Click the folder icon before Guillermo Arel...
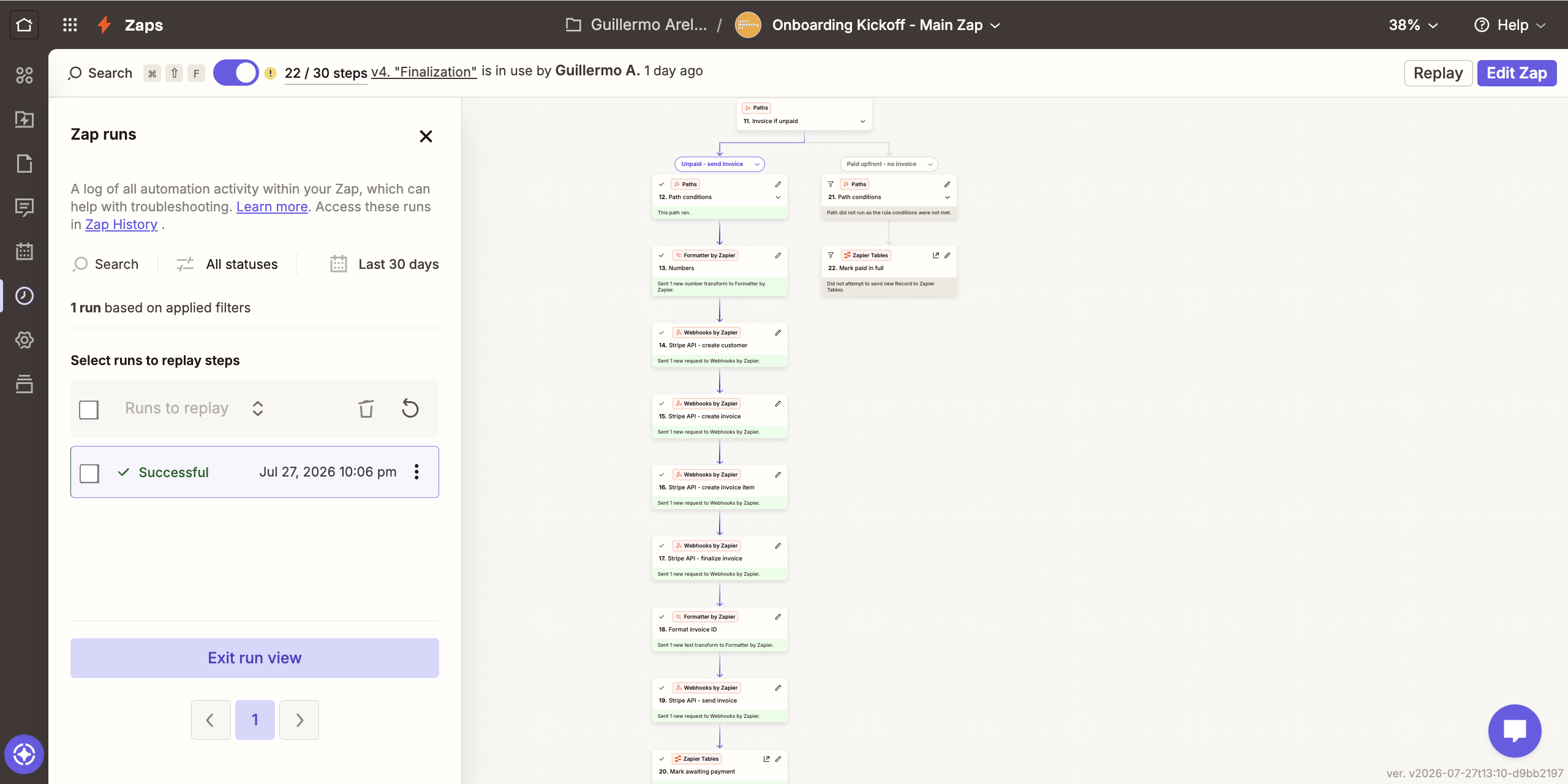This screenshot has height=784, width=1568. (x=573, y=25)
